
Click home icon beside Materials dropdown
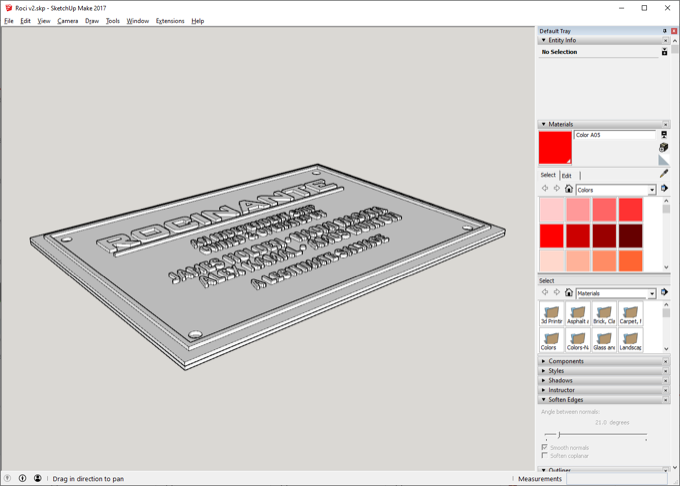coord(569,292)
